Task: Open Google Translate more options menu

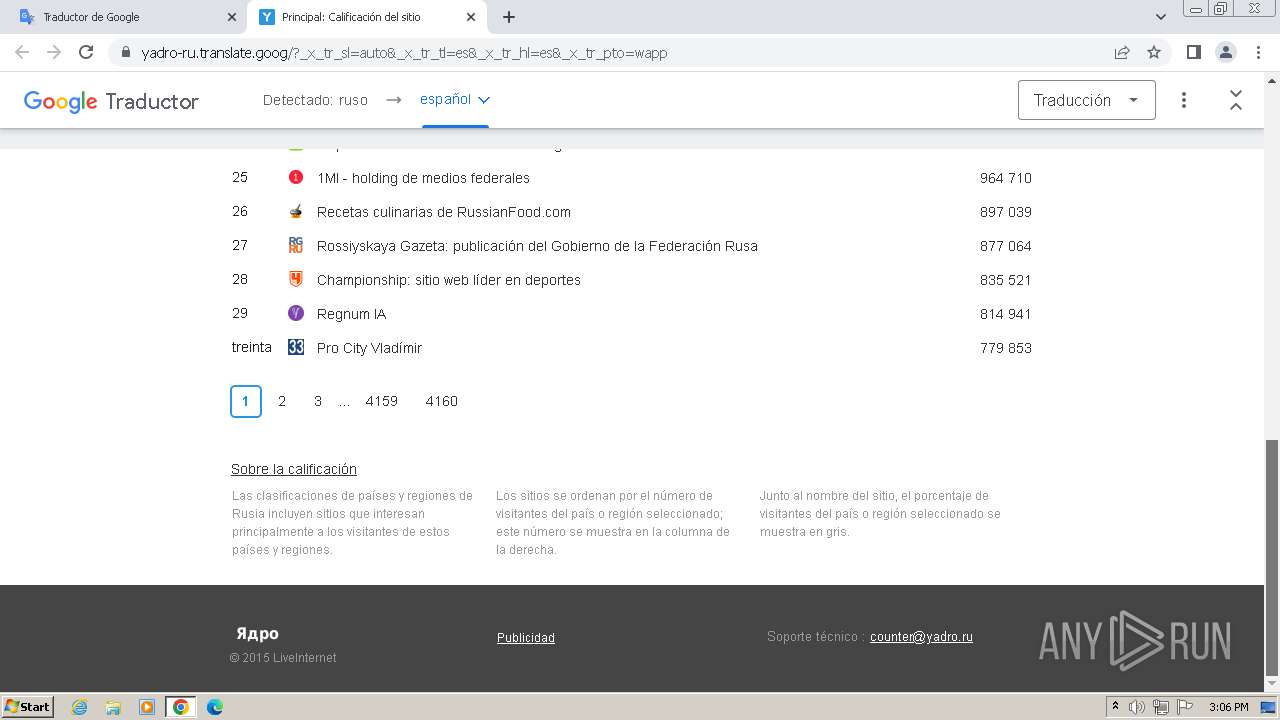Action: (1184, 100)
